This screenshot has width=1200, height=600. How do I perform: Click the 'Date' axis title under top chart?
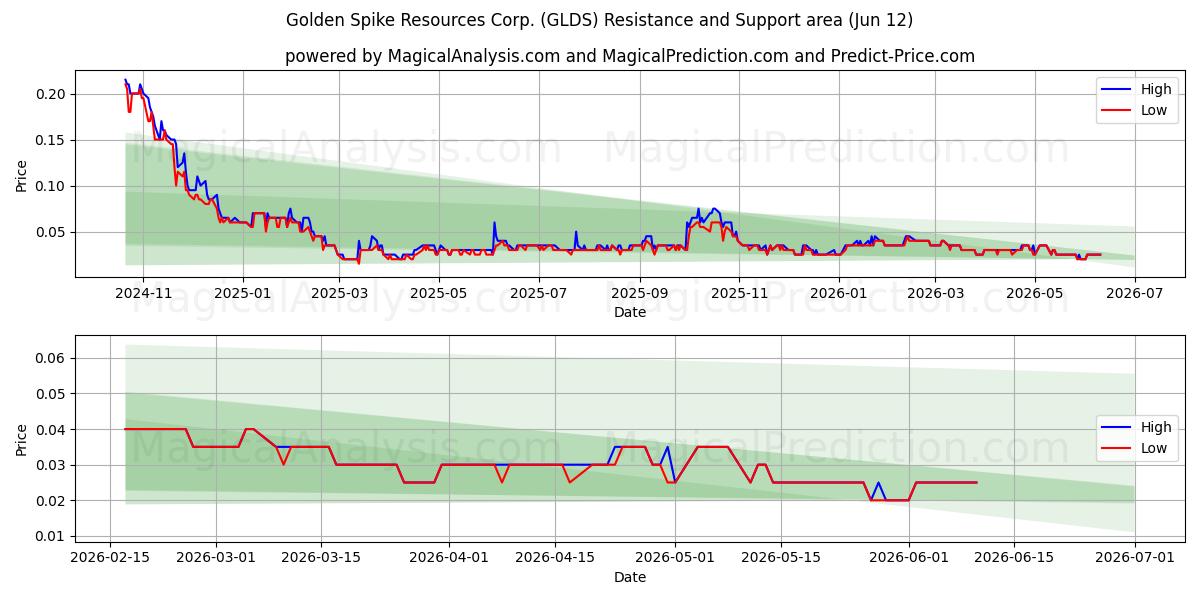(630, 312)
